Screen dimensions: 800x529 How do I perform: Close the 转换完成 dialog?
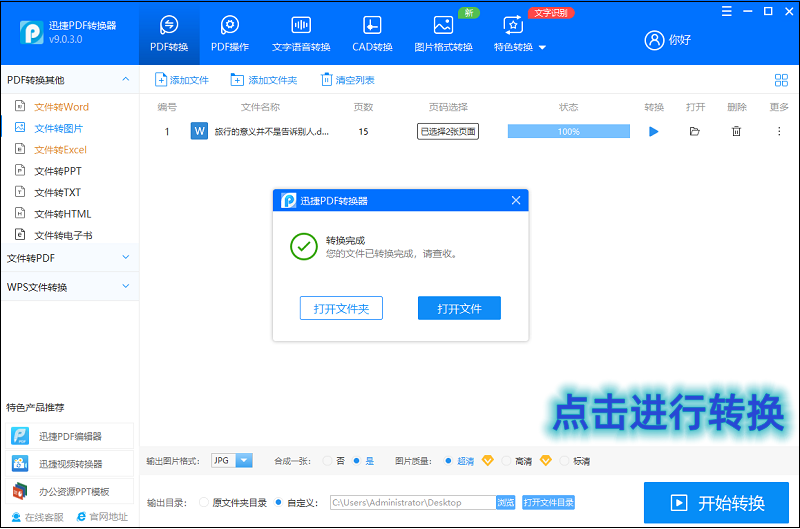pos(516,200)
